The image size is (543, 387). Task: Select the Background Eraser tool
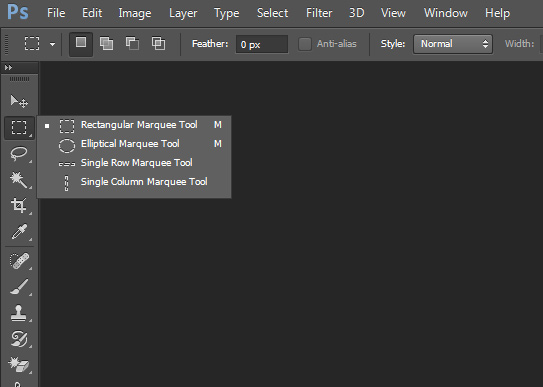point(19,364)
